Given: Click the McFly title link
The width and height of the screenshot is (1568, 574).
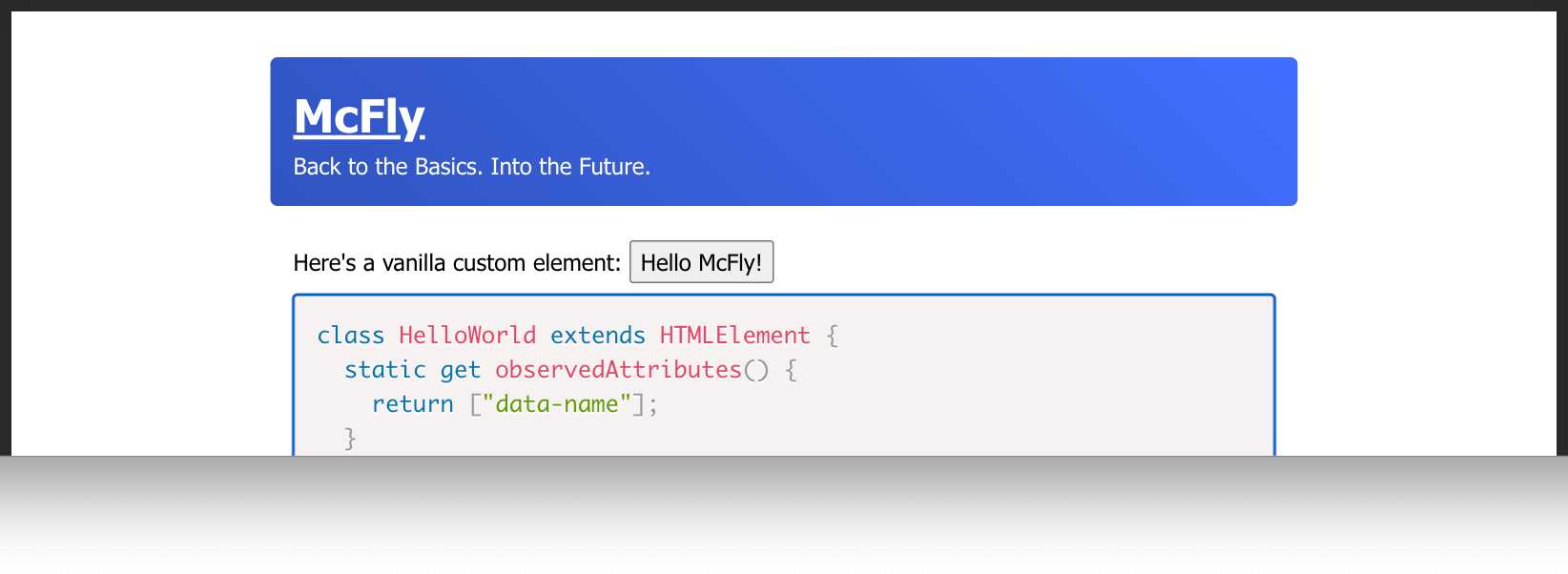Looking at the screenshot, I should [x=359, y=117].
